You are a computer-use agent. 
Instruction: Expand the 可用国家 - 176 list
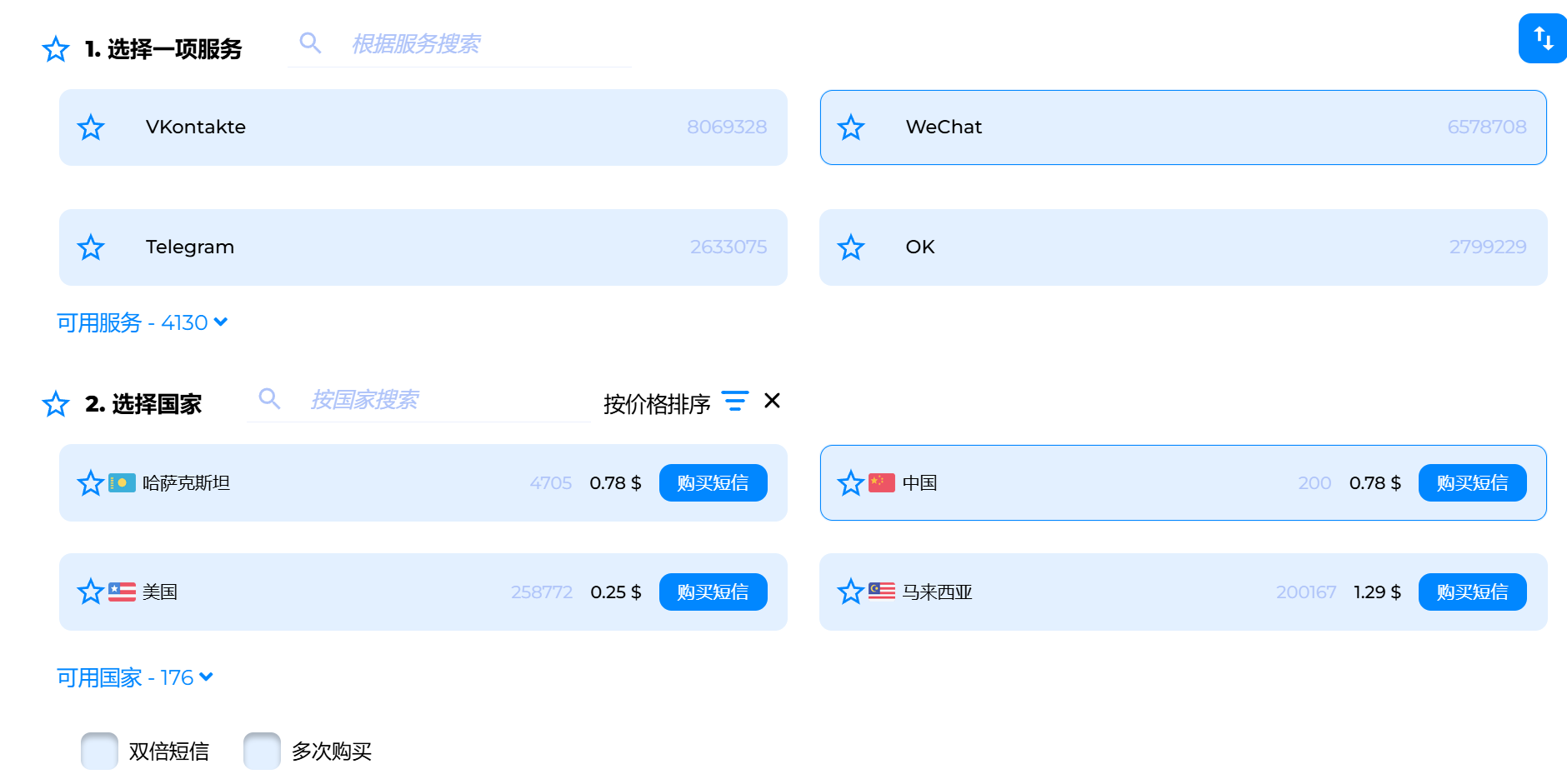click(135, 677)
